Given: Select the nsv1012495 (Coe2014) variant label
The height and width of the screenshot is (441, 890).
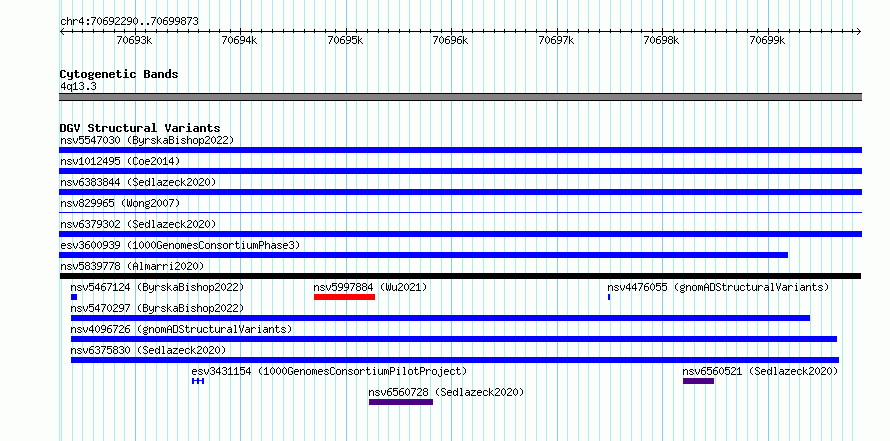Looking at the screenshot, I should 120,161.
